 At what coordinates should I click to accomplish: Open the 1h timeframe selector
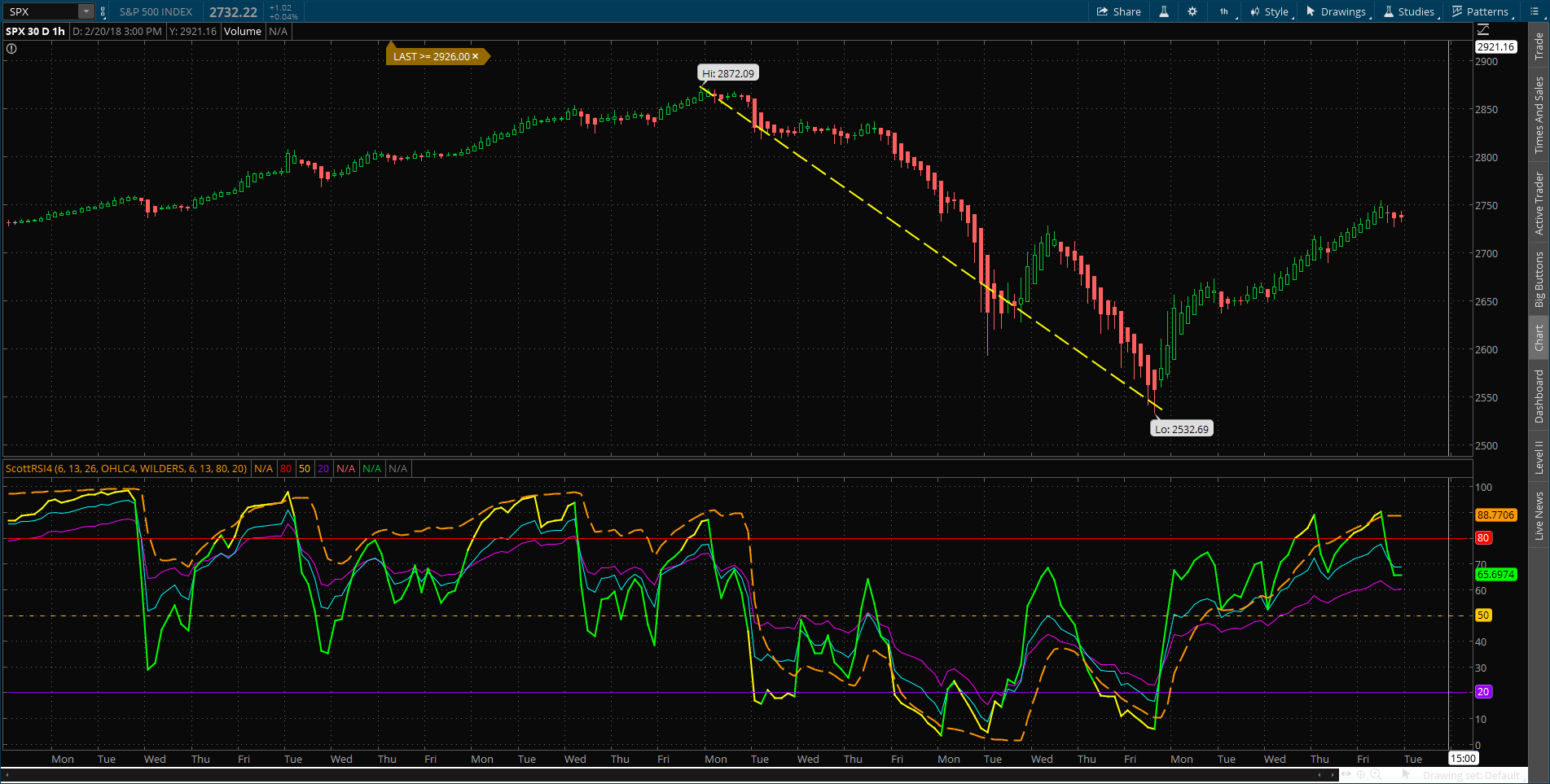pyautogui.click(x=1224, y=11)
